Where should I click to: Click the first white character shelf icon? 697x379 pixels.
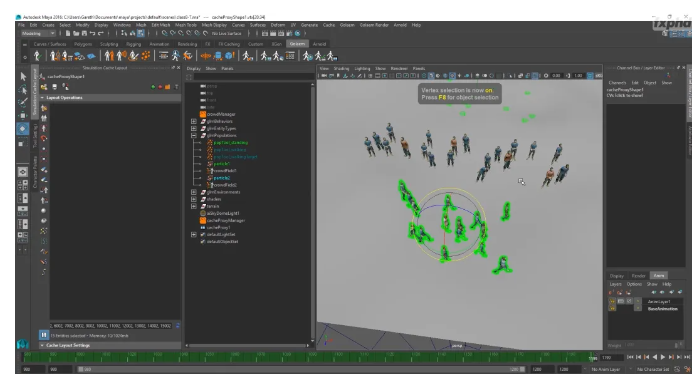click(37, 56)
